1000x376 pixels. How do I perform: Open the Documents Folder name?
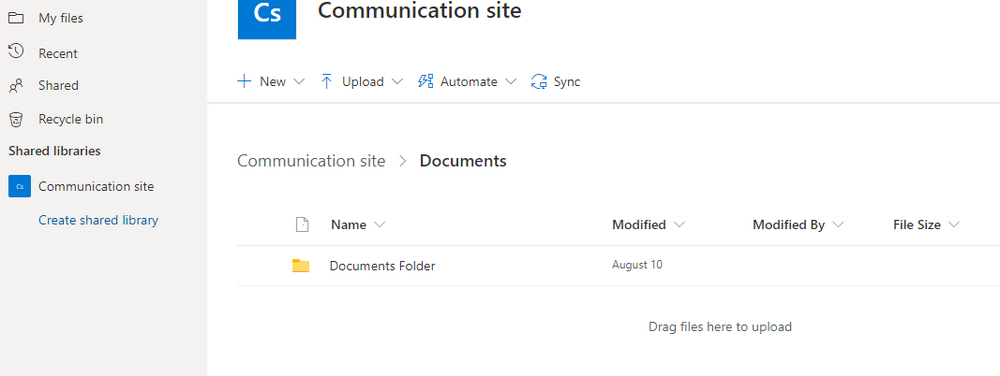[x=382, y=266]
